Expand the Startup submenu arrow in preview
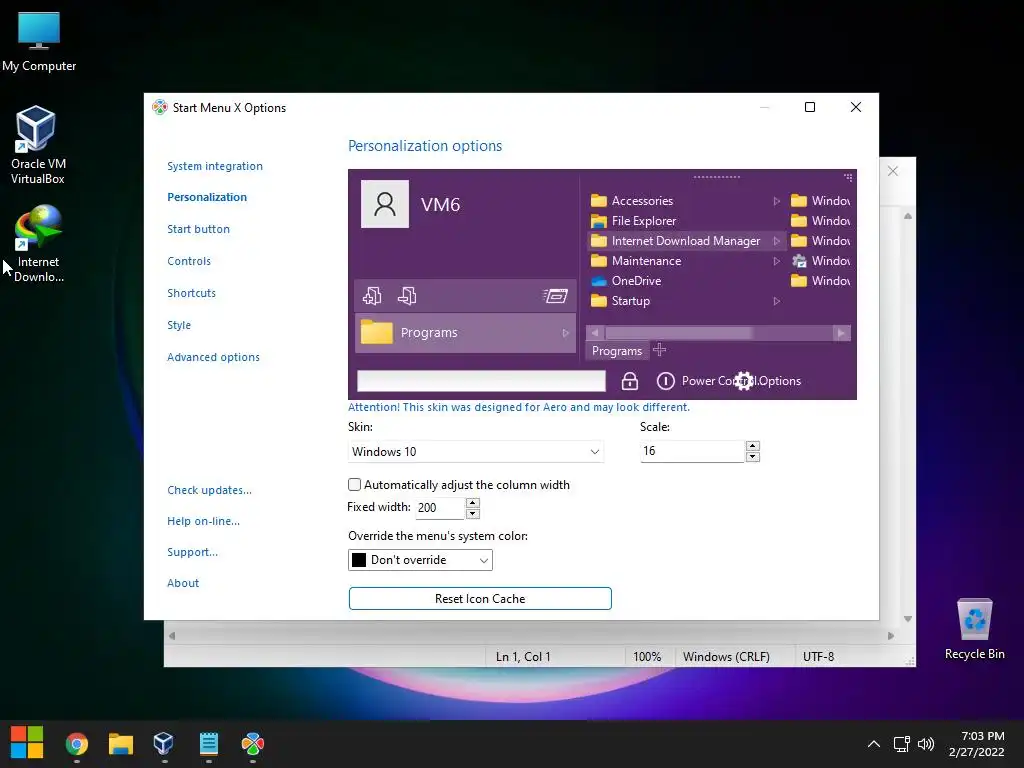1024x768 pixels. 776,301
